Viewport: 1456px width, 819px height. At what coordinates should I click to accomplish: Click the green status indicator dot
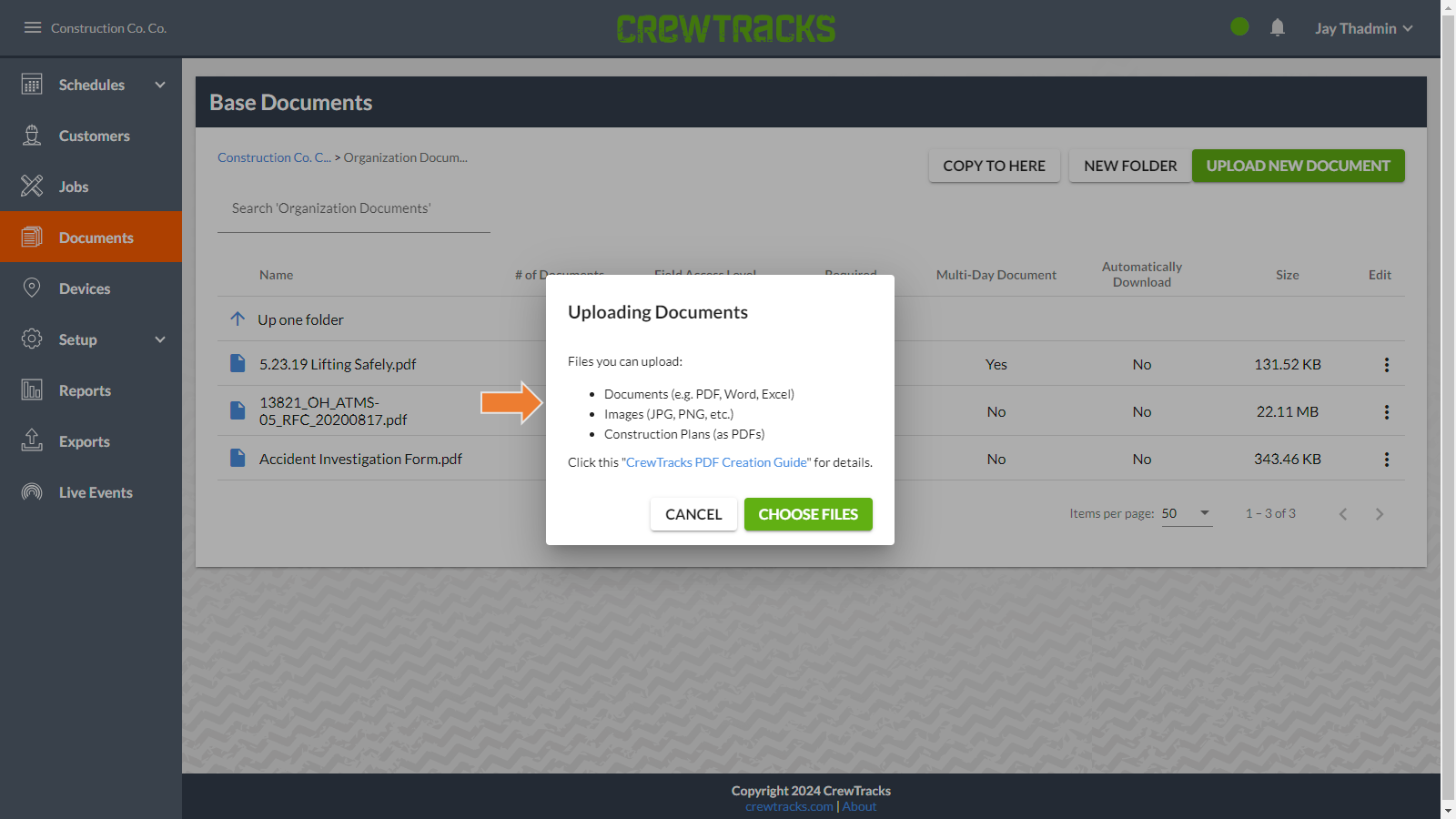[1239, 27]
